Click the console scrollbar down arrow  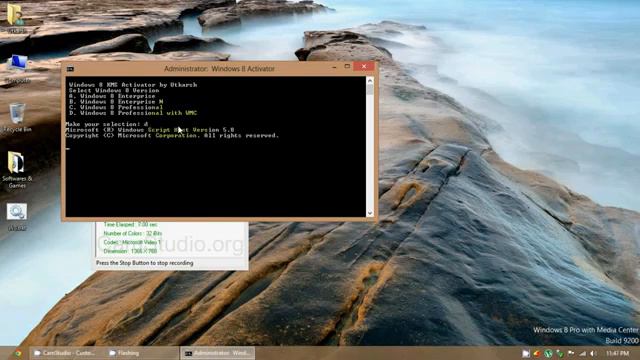(x=370, y=213)
